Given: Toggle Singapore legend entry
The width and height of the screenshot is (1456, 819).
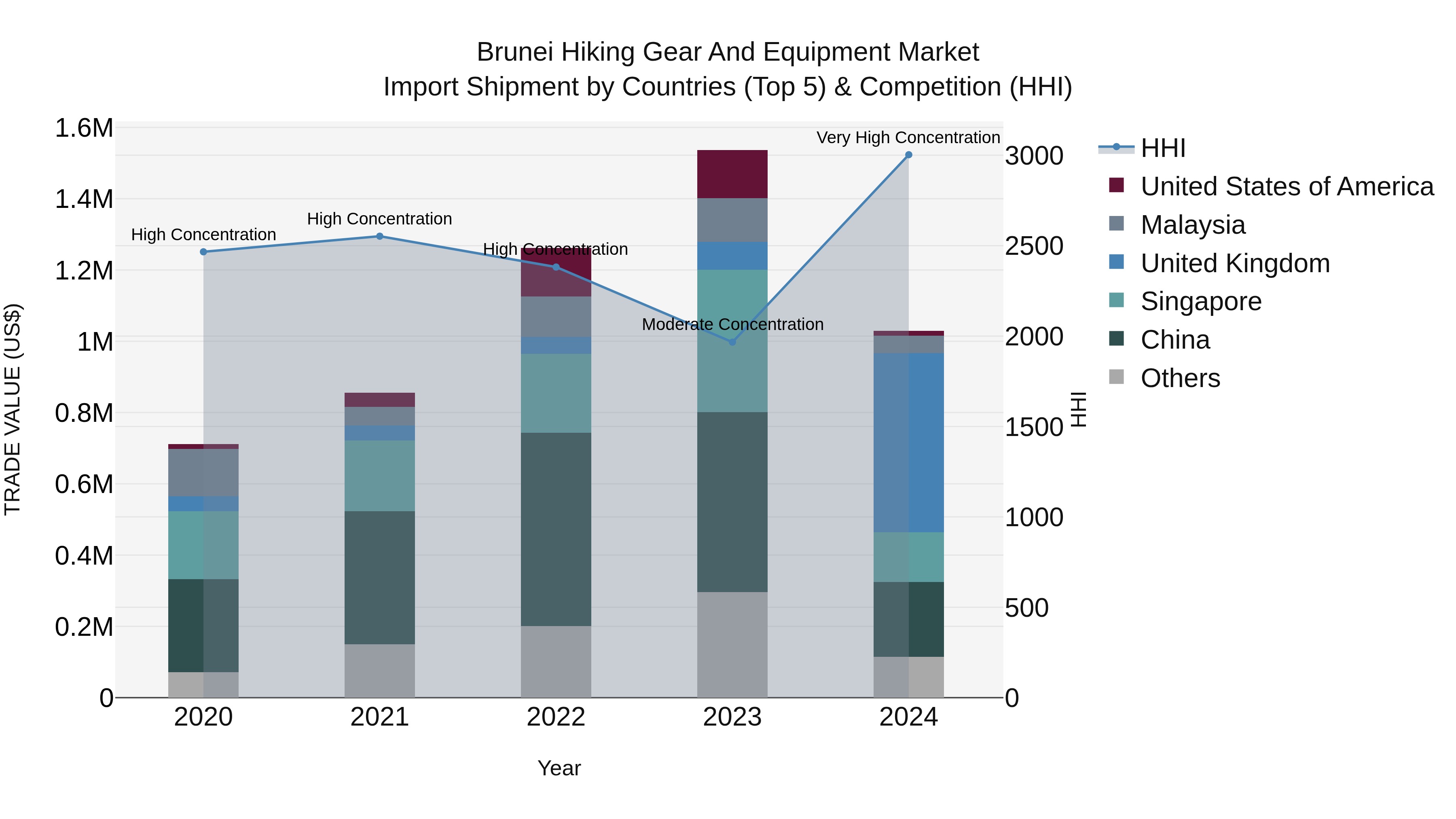Looking at the screenshot, I should (x=1185, y=301).
